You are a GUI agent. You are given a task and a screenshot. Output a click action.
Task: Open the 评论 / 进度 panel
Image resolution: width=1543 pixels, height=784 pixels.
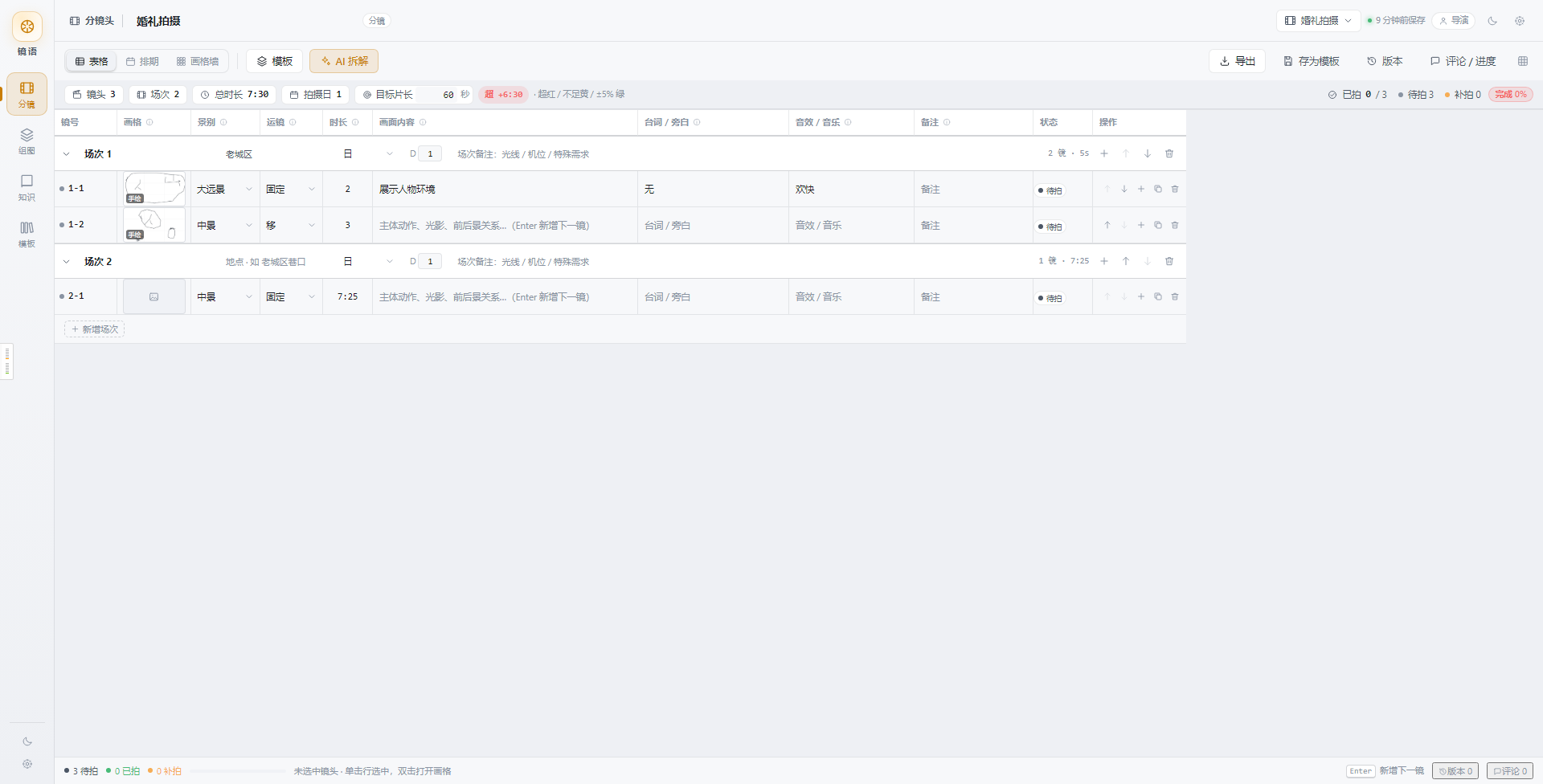(x=1463, y=61)
